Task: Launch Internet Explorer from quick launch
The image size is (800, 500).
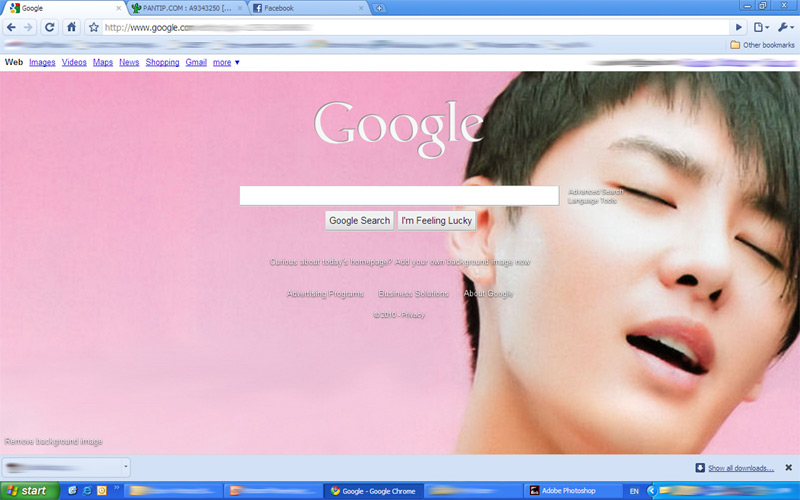Action: point(87,491)
